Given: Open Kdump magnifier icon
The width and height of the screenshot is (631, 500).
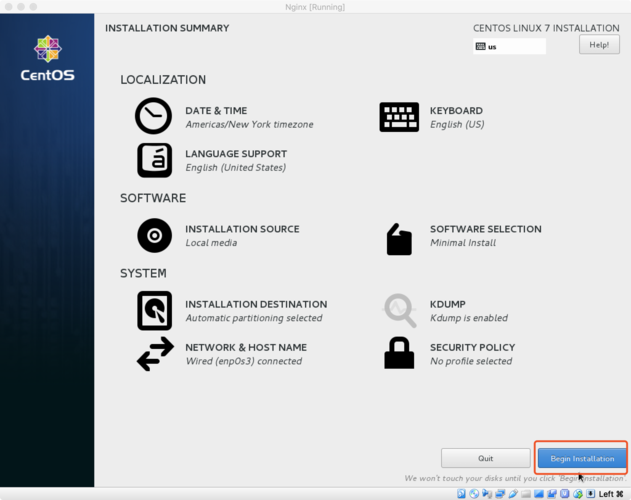Looking at the screenshot, I should (x=399, y=310).
